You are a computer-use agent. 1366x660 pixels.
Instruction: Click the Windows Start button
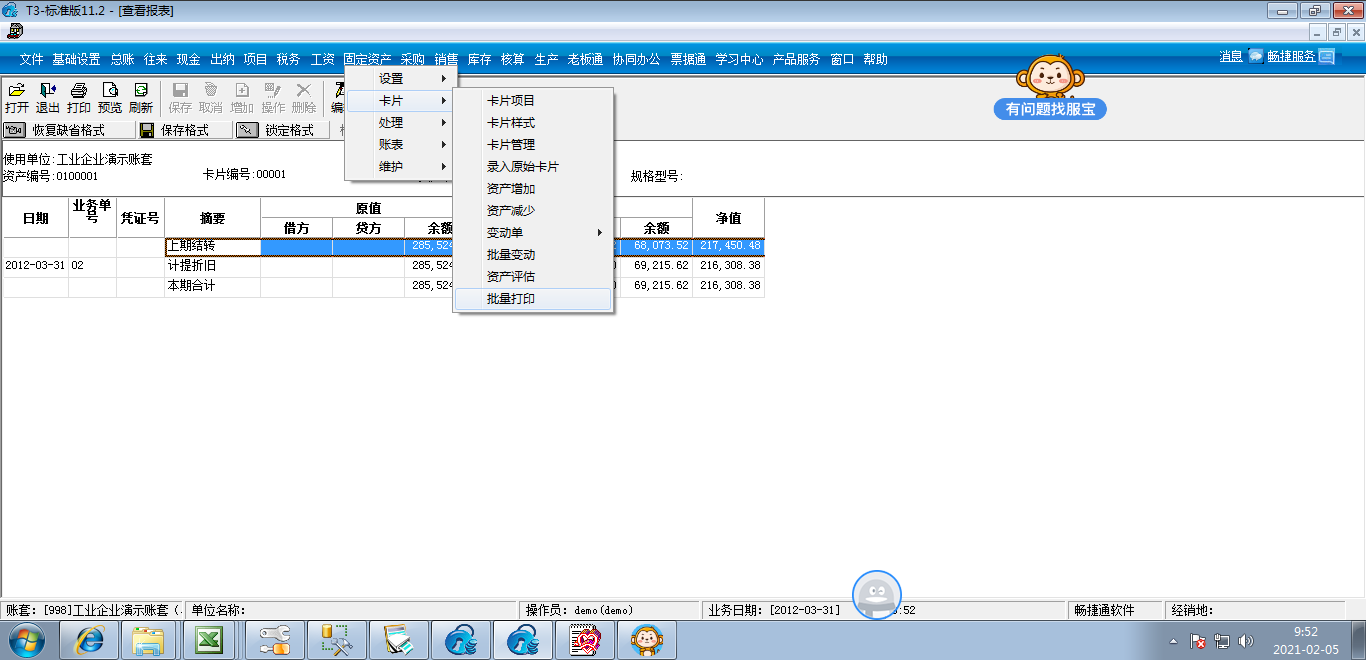[26, 640]
